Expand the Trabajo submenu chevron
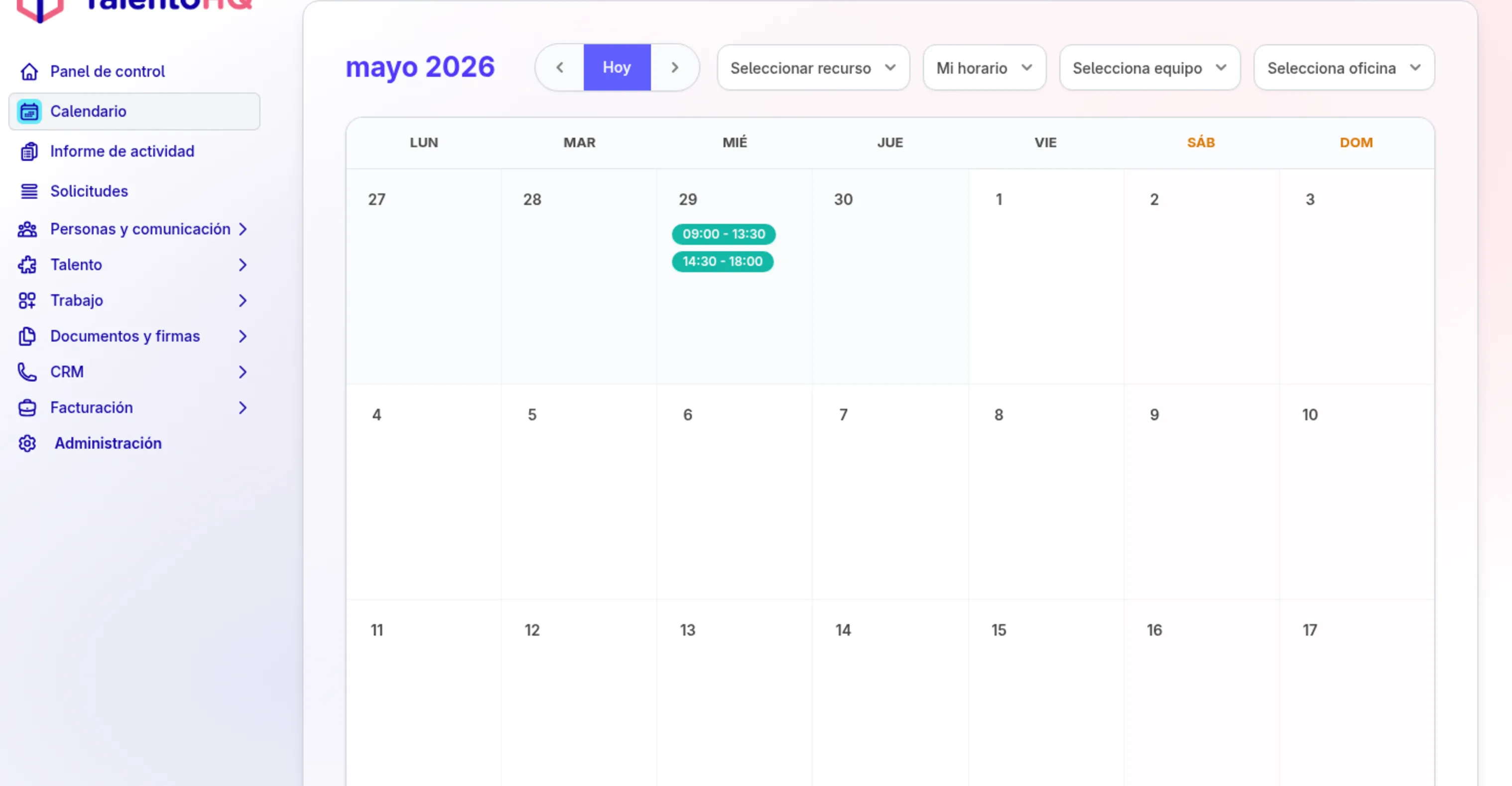1512x786 pixels. [x=243, y=300]
